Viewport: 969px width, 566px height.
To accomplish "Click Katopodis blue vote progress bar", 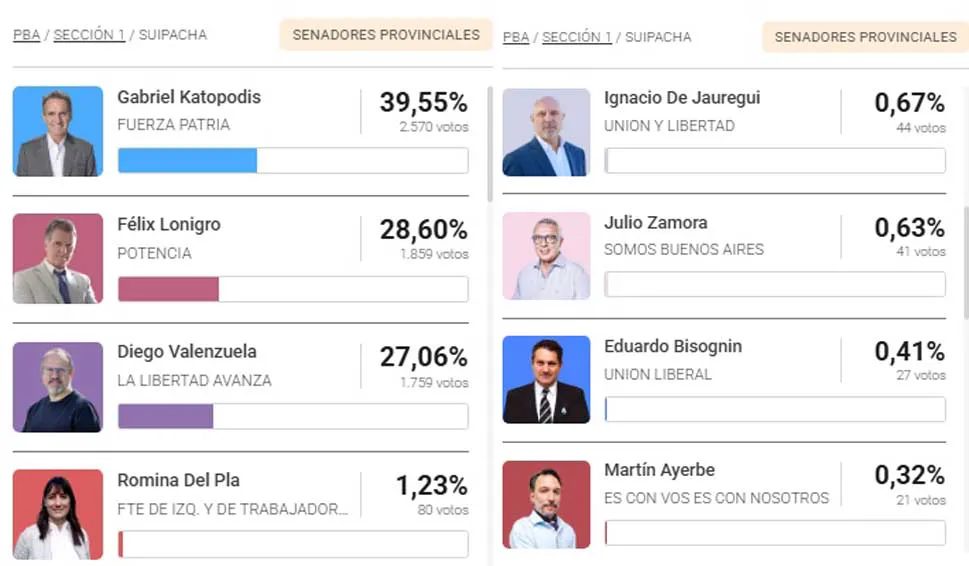I will point(188,160).
